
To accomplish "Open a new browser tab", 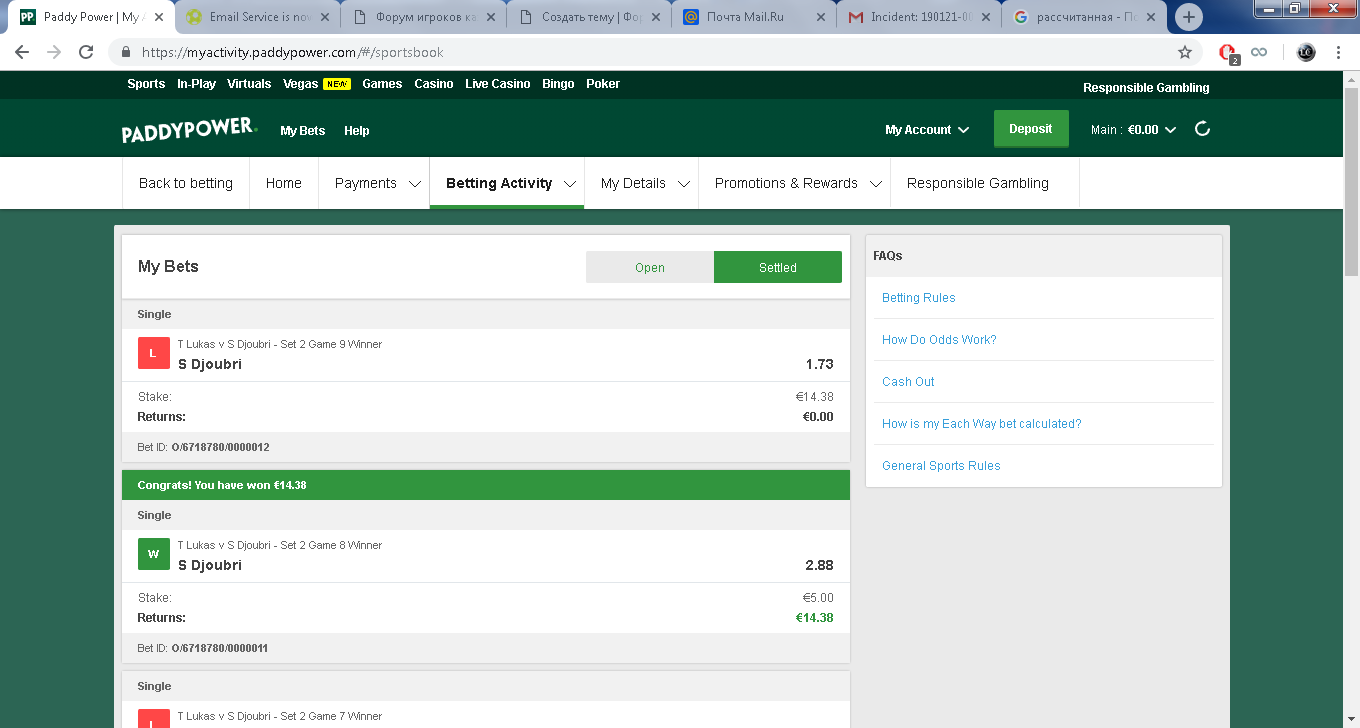I will (1188, 17).
